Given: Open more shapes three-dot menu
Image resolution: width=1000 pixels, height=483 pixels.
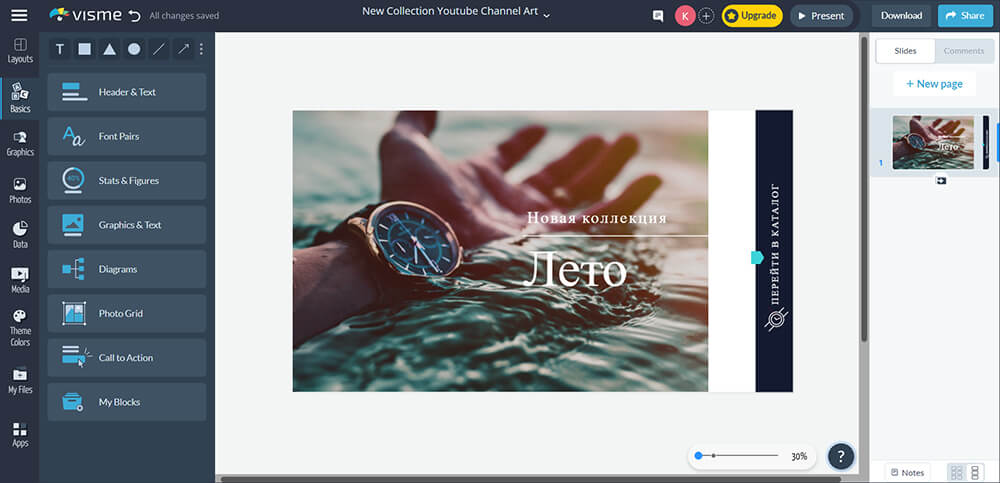Looking at the screenshot, I should (x=202, y=49).
